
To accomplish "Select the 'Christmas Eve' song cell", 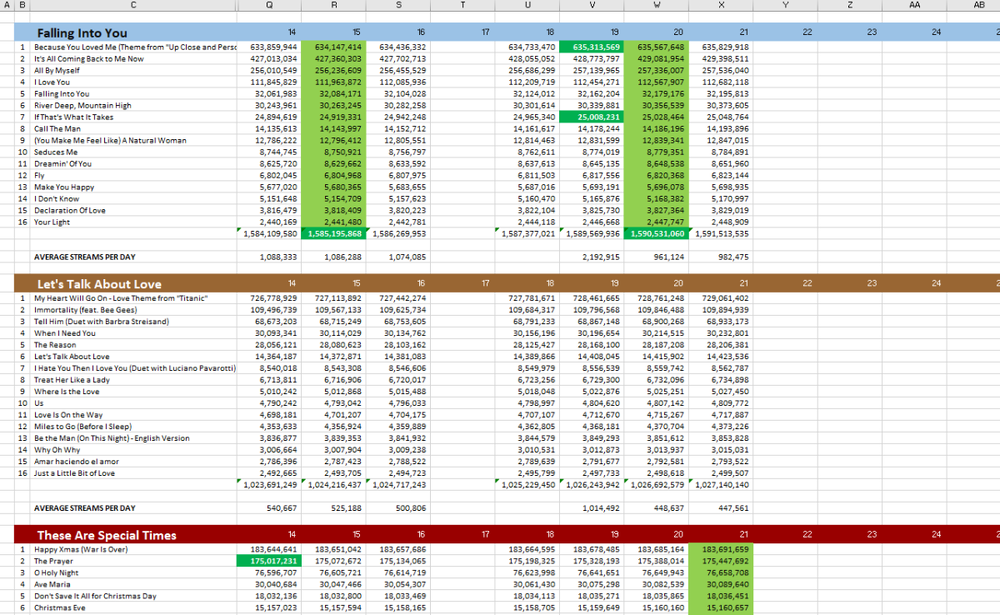I will coord(133,608).
